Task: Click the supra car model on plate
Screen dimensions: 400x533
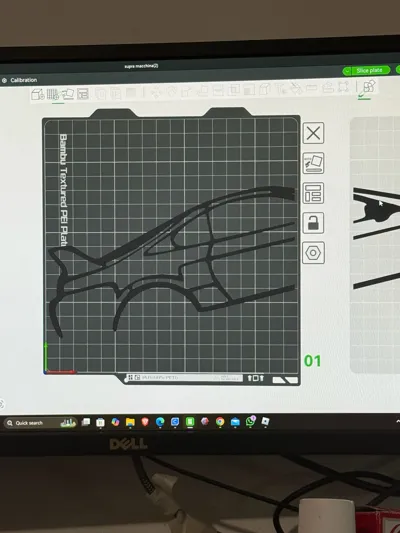Action: [172, 260]
